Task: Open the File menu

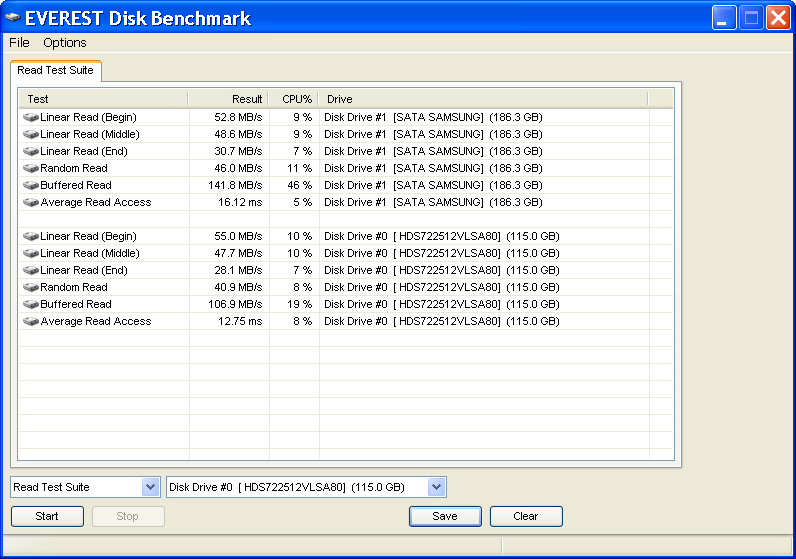Action: click(19, 43)
